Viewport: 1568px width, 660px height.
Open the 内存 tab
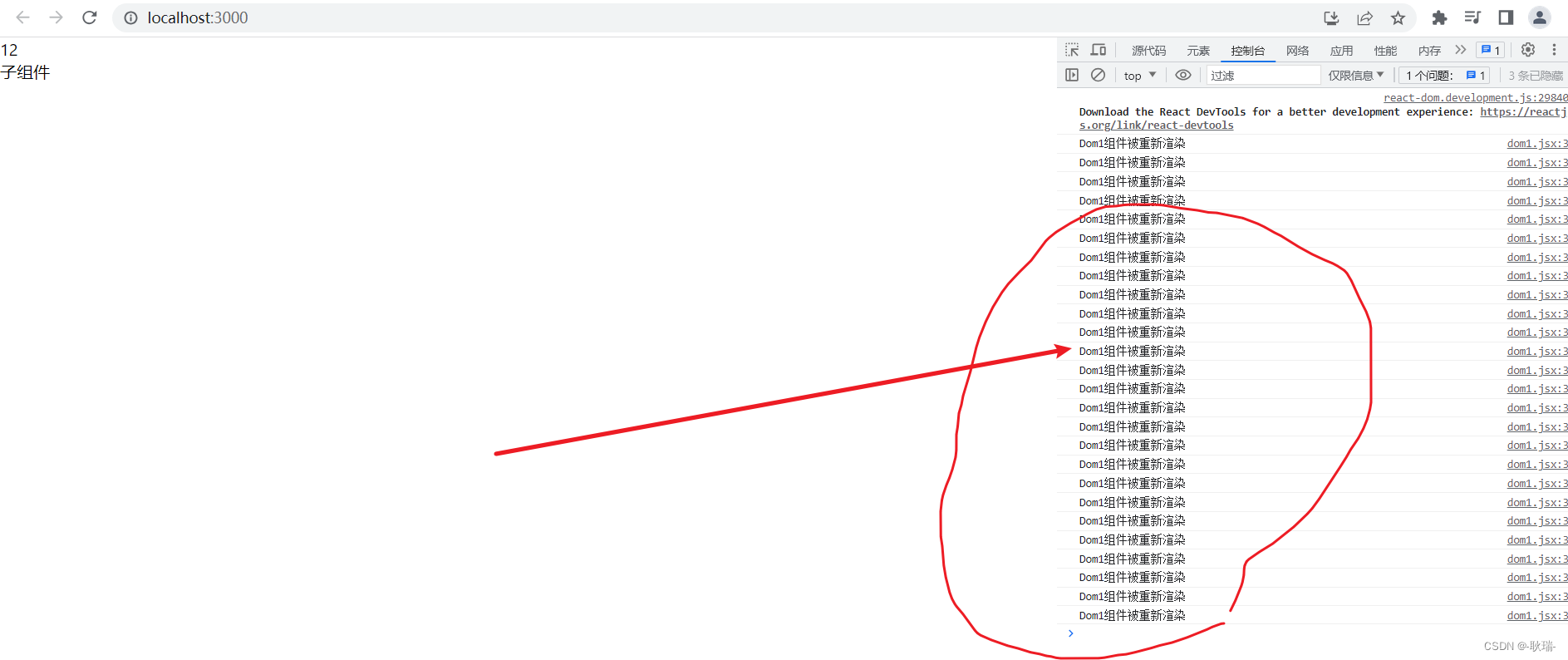[x=1429, y=51]
